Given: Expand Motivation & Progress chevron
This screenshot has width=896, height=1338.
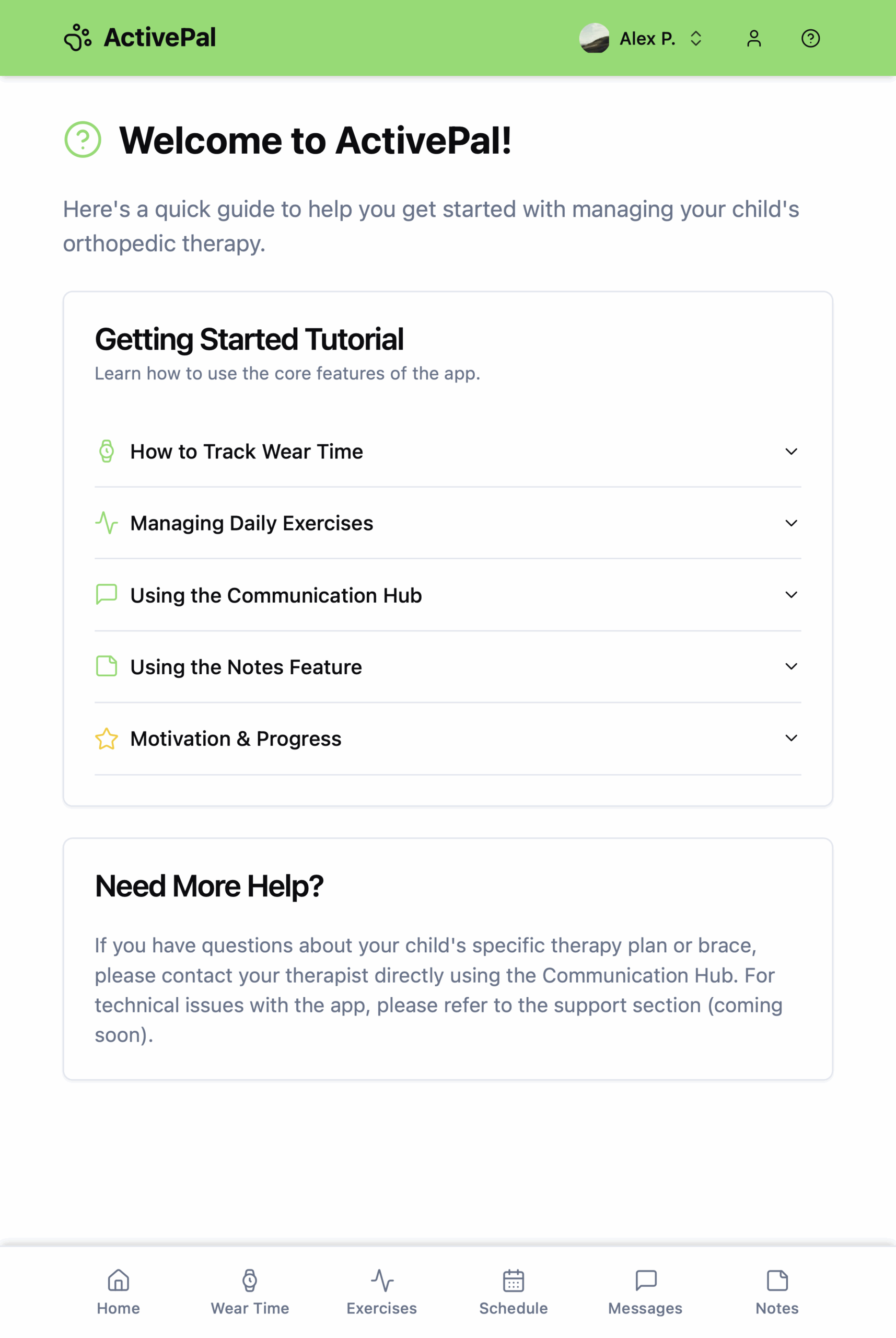Looking at the screenshot, I should coord(791,738).
